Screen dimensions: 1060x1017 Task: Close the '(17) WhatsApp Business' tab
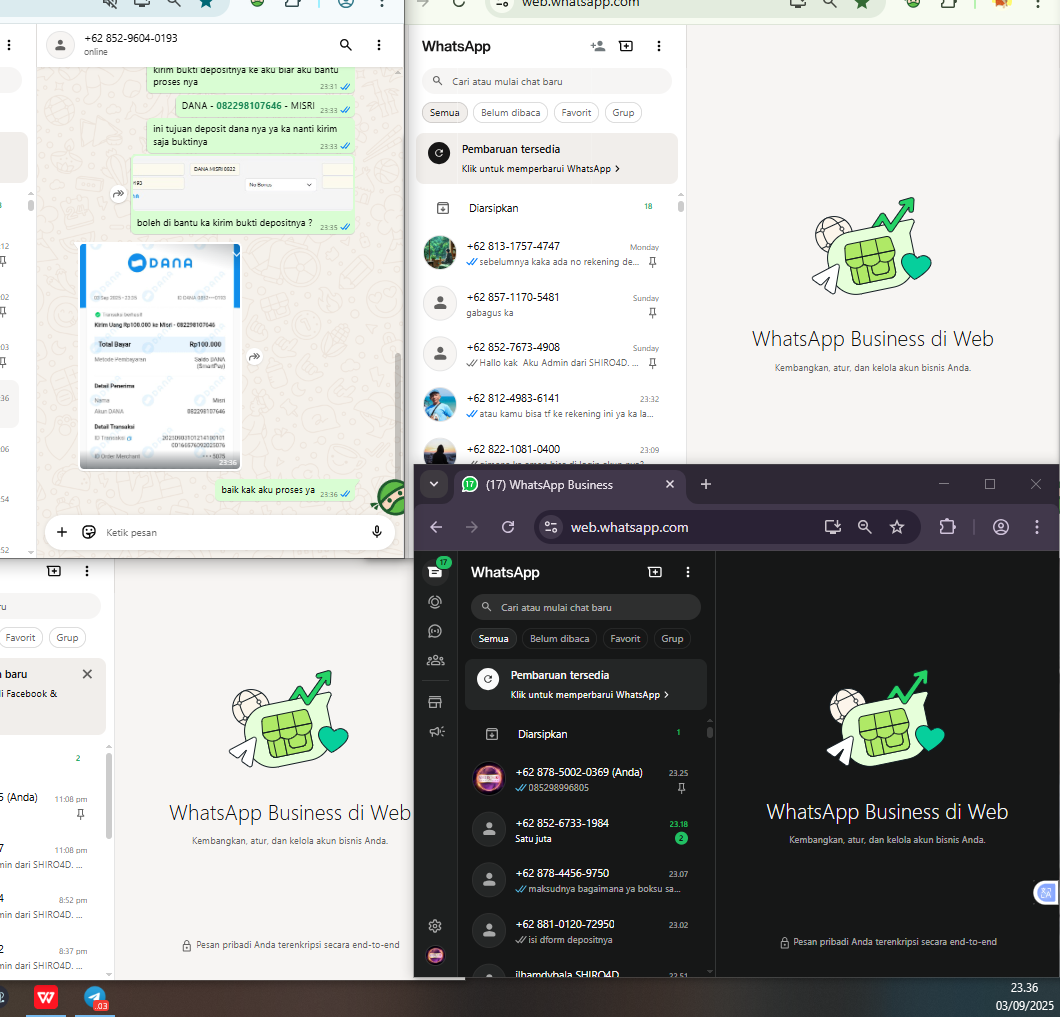(x=670, y=484)
